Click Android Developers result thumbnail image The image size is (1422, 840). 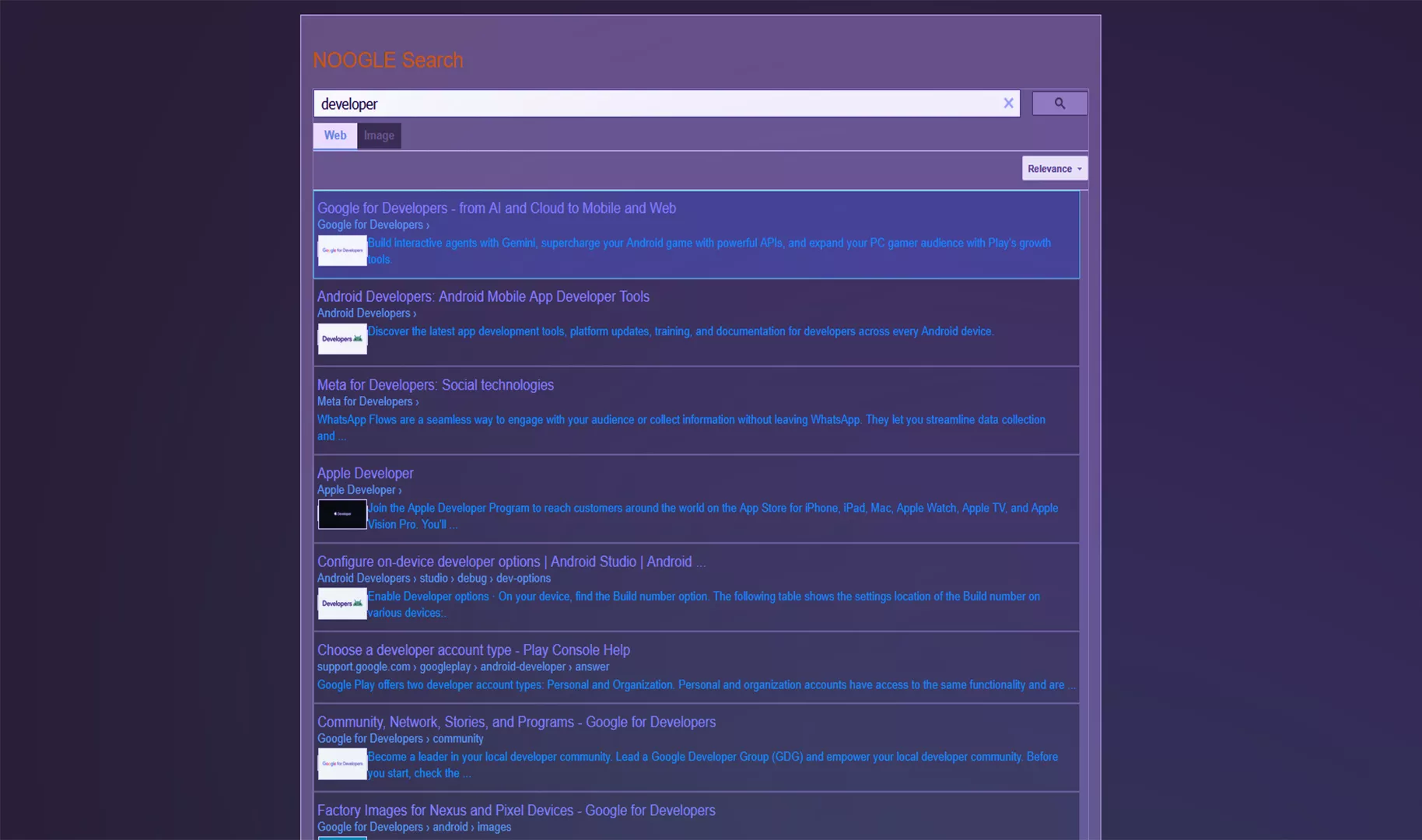point(341,339)
